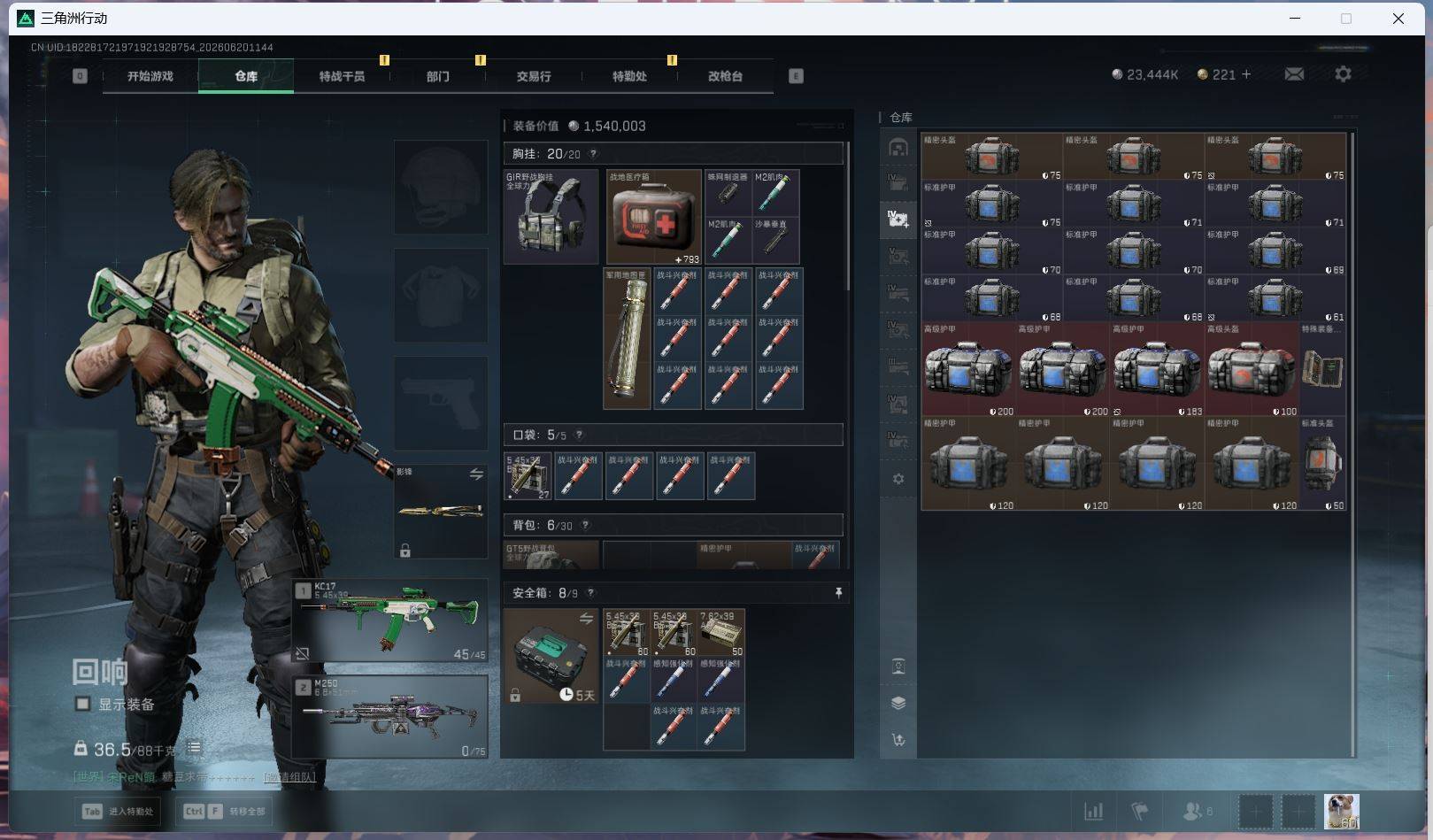The width and height of the screenshot is (1433, 840).
Task: Click the sort icon at warehouse sidebar bottom
Action: pos(898,740)
